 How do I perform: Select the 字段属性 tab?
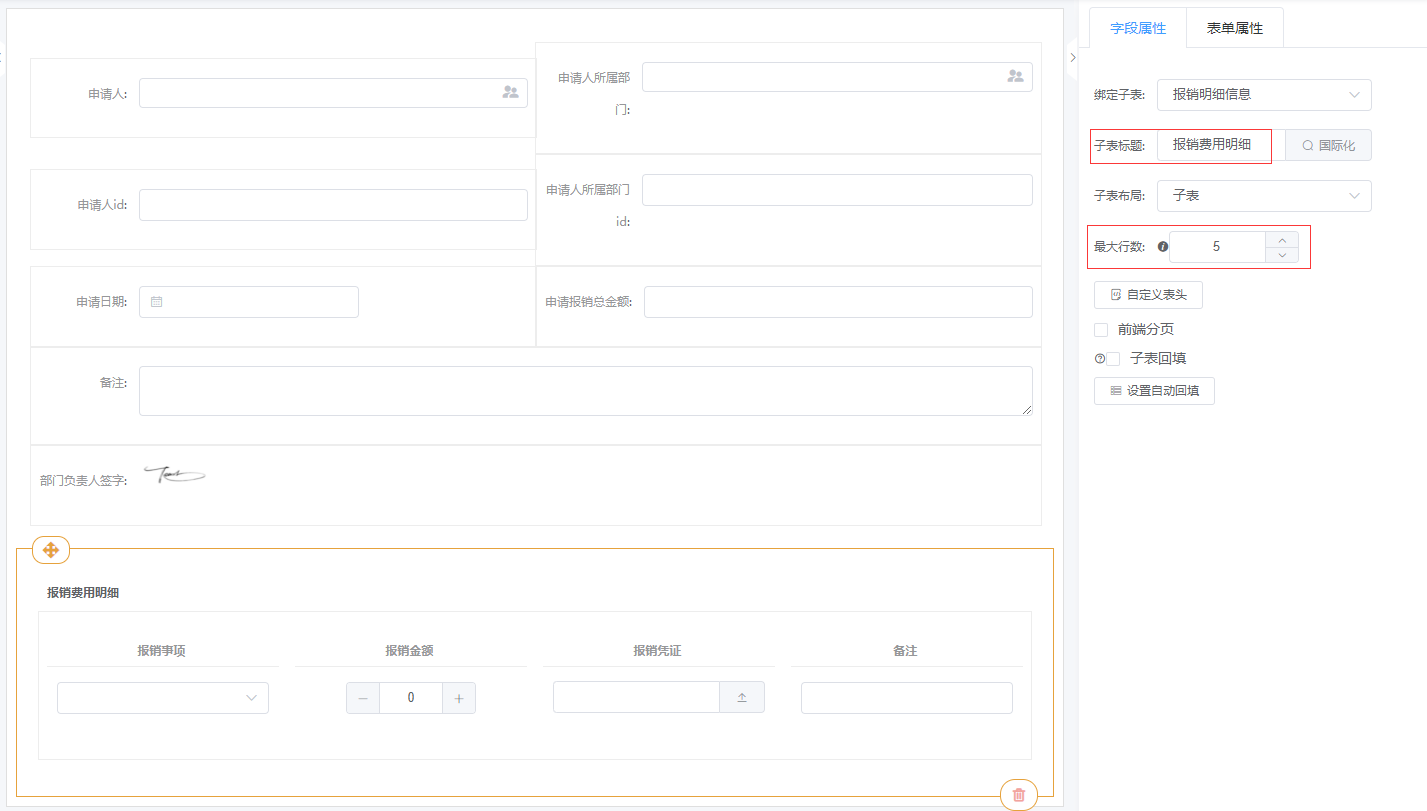click(1138, 28)
